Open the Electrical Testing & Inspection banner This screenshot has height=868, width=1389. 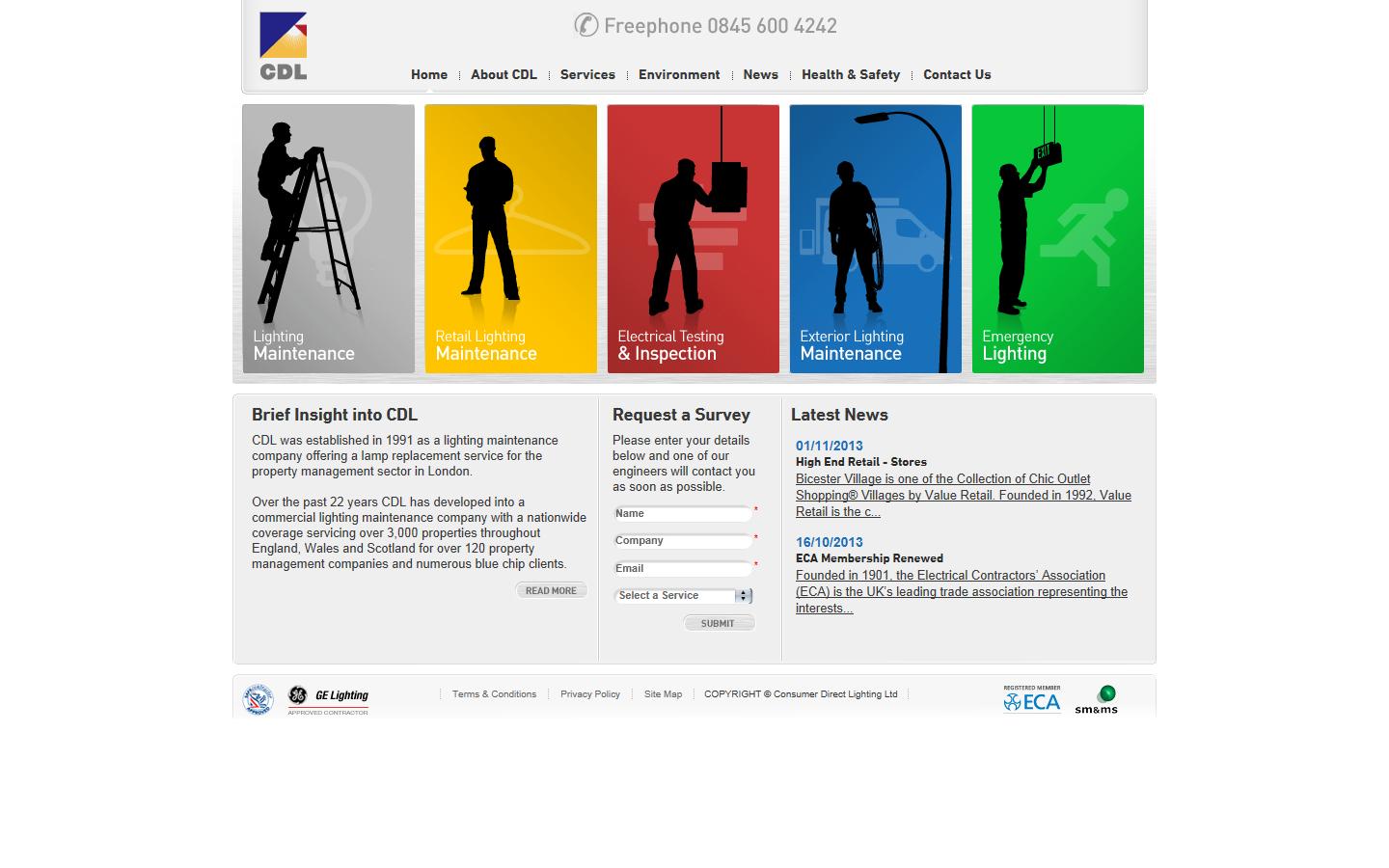693,238
